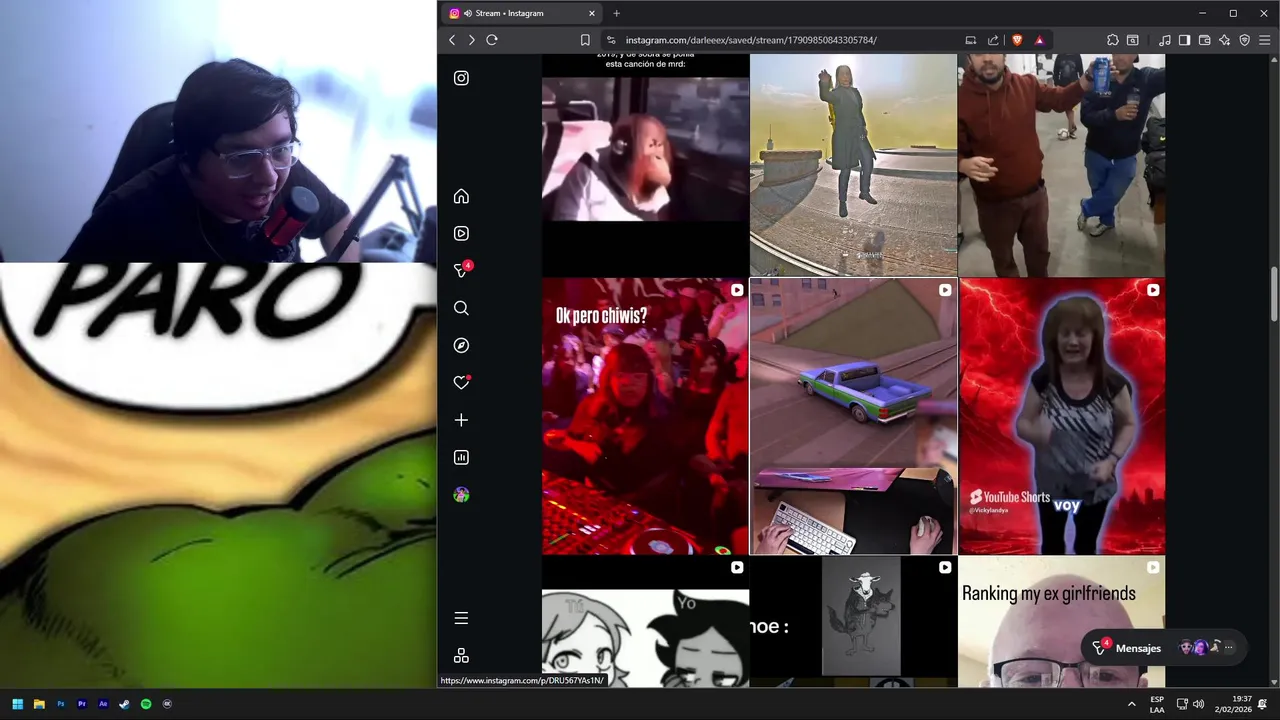Open profile avatar in Instagram sidebar
The height and width of the screenshot is (720, 1280).
461,495
